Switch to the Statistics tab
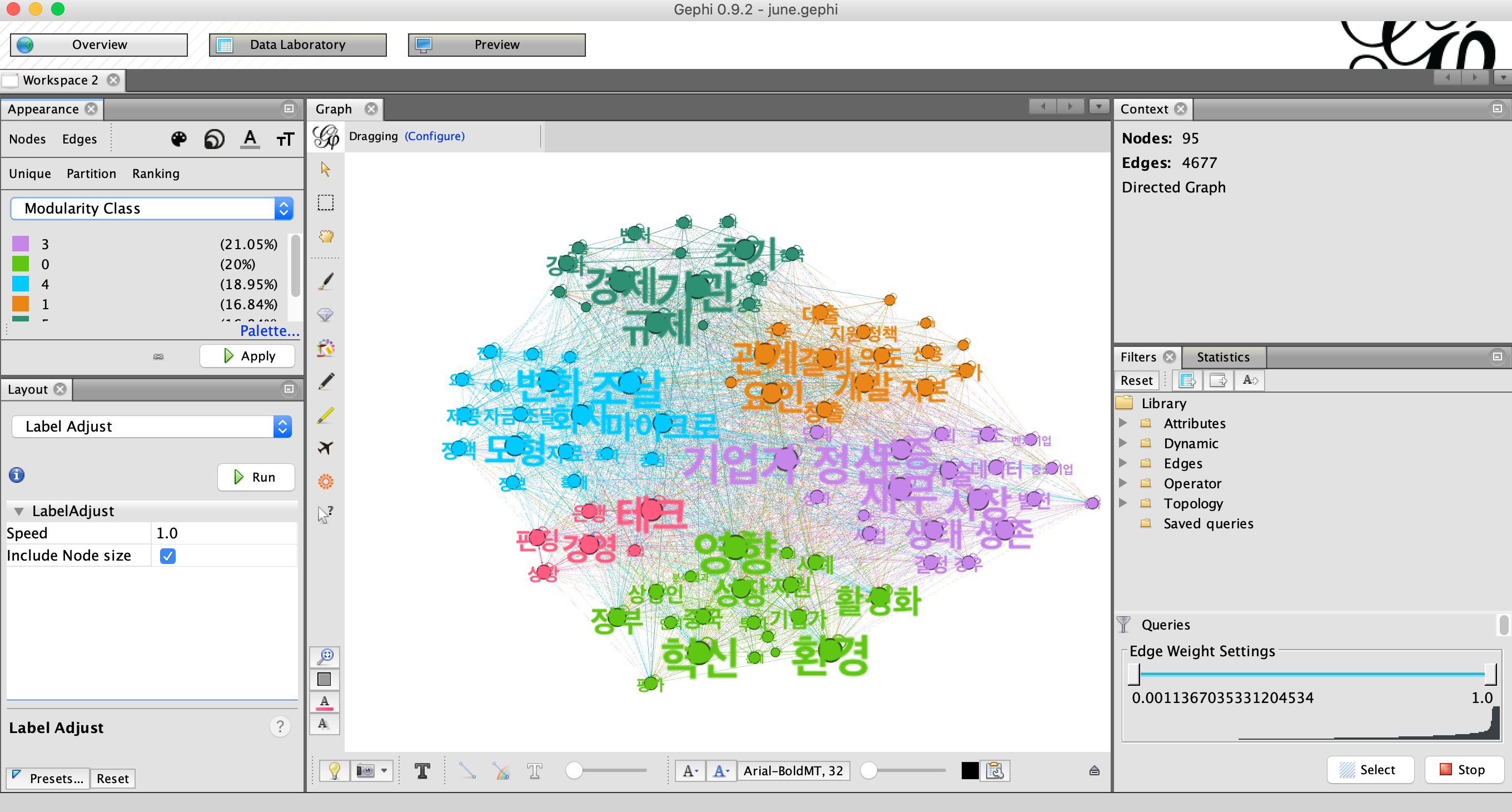The height and width of the screenshot is (812, 1512). coord(1222,357)
